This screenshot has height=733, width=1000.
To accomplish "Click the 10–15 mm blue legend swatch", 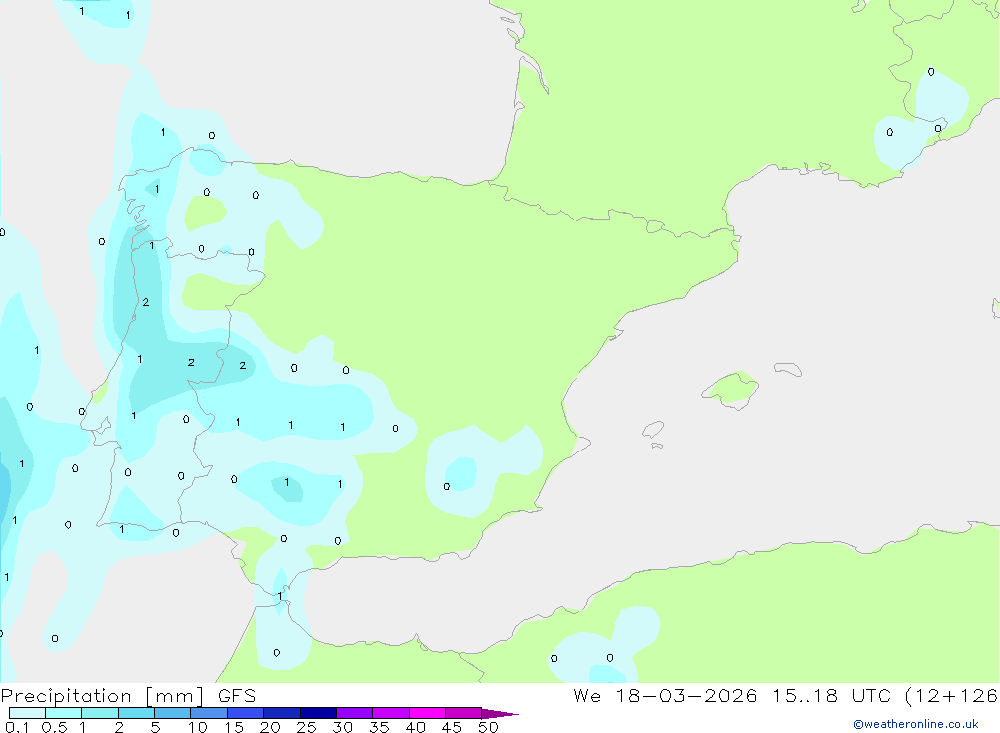I will [209, 713].
